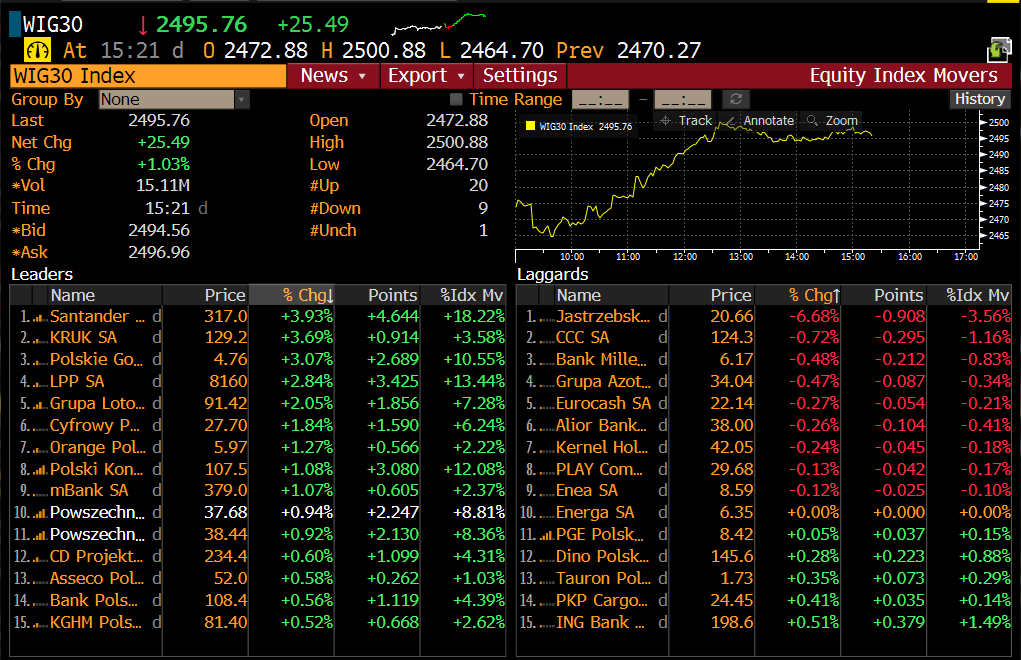Screen dimensions: 1021x660
Task: Select the ING Bank row in Laggards
Action: [764, 622]
